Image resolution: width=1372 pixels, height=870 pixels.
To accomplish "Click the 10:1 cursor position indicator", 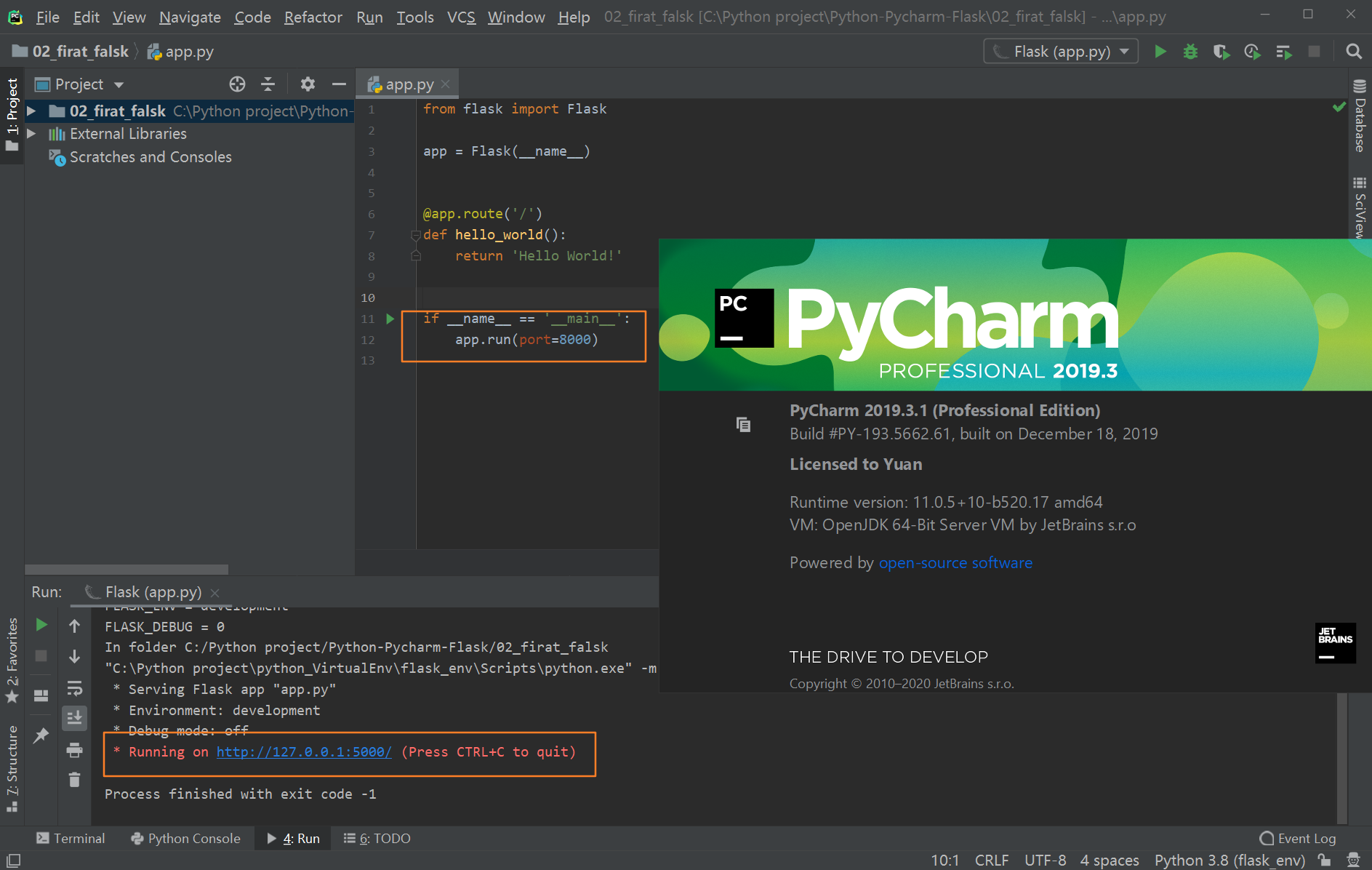I will (x=944, y=861).
